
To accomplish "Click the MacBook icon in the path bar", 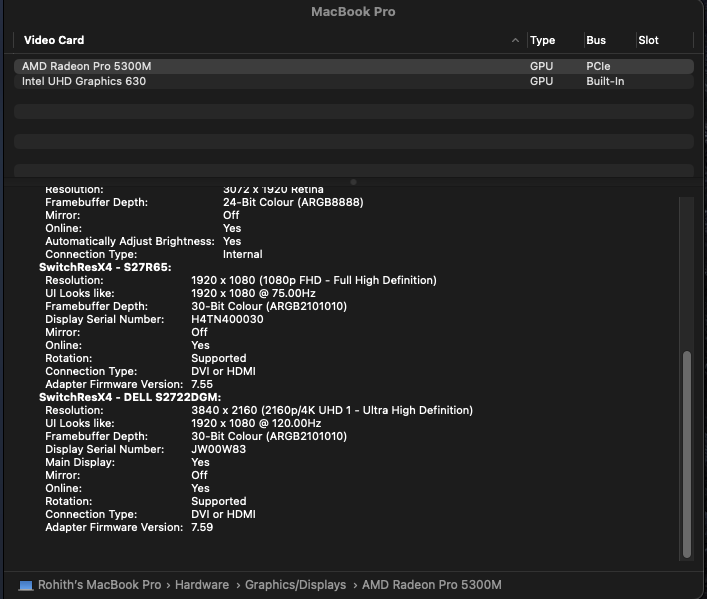I will [x=26, y=585].
